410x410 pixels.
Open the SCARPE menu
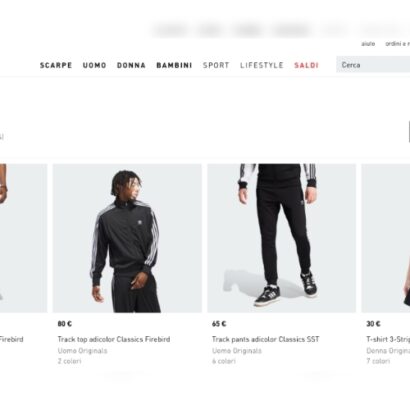click(56, 65)
